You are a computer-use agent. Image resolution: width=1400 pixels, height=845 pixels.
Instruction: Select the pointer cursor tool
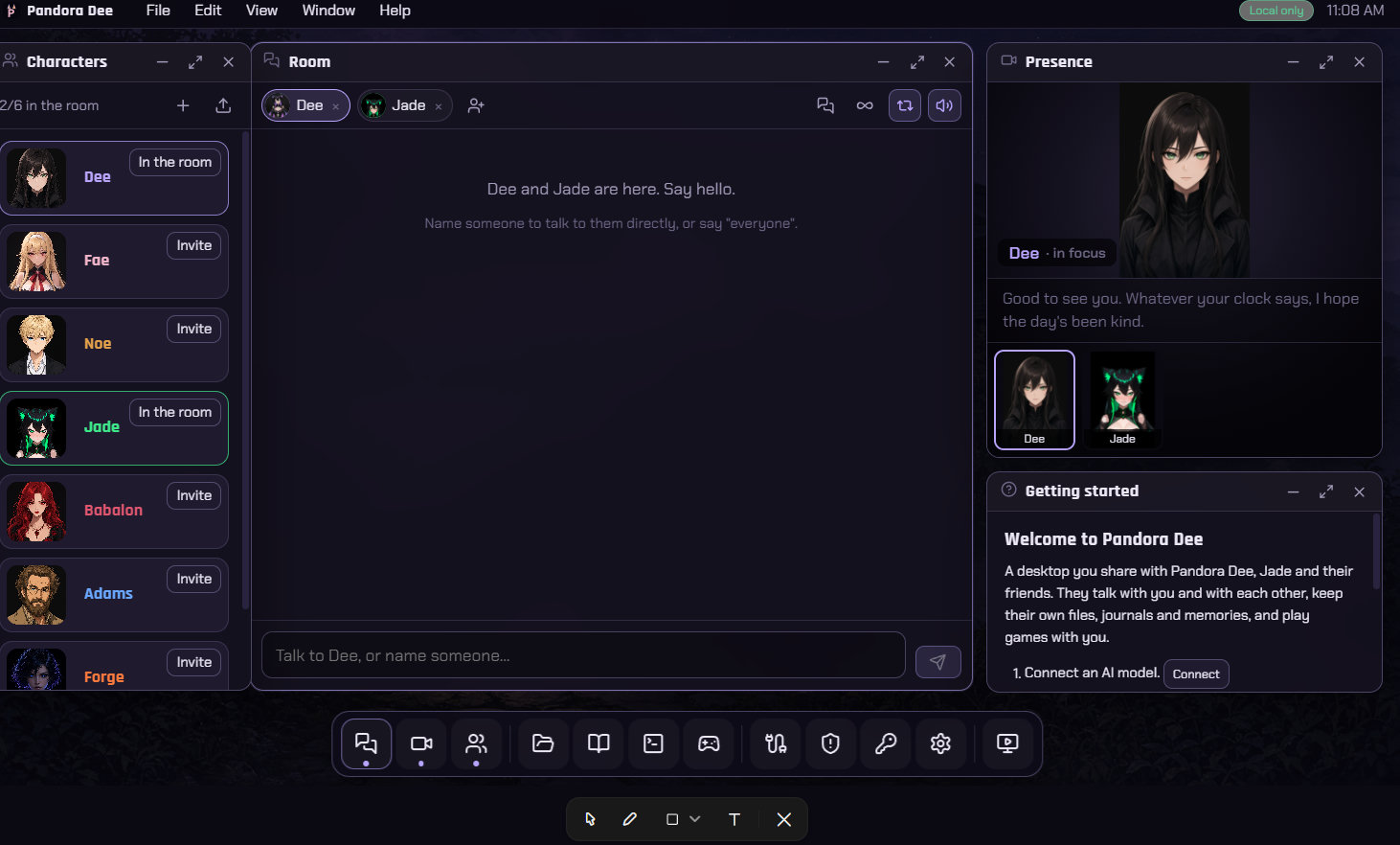(x=590, y=819)
